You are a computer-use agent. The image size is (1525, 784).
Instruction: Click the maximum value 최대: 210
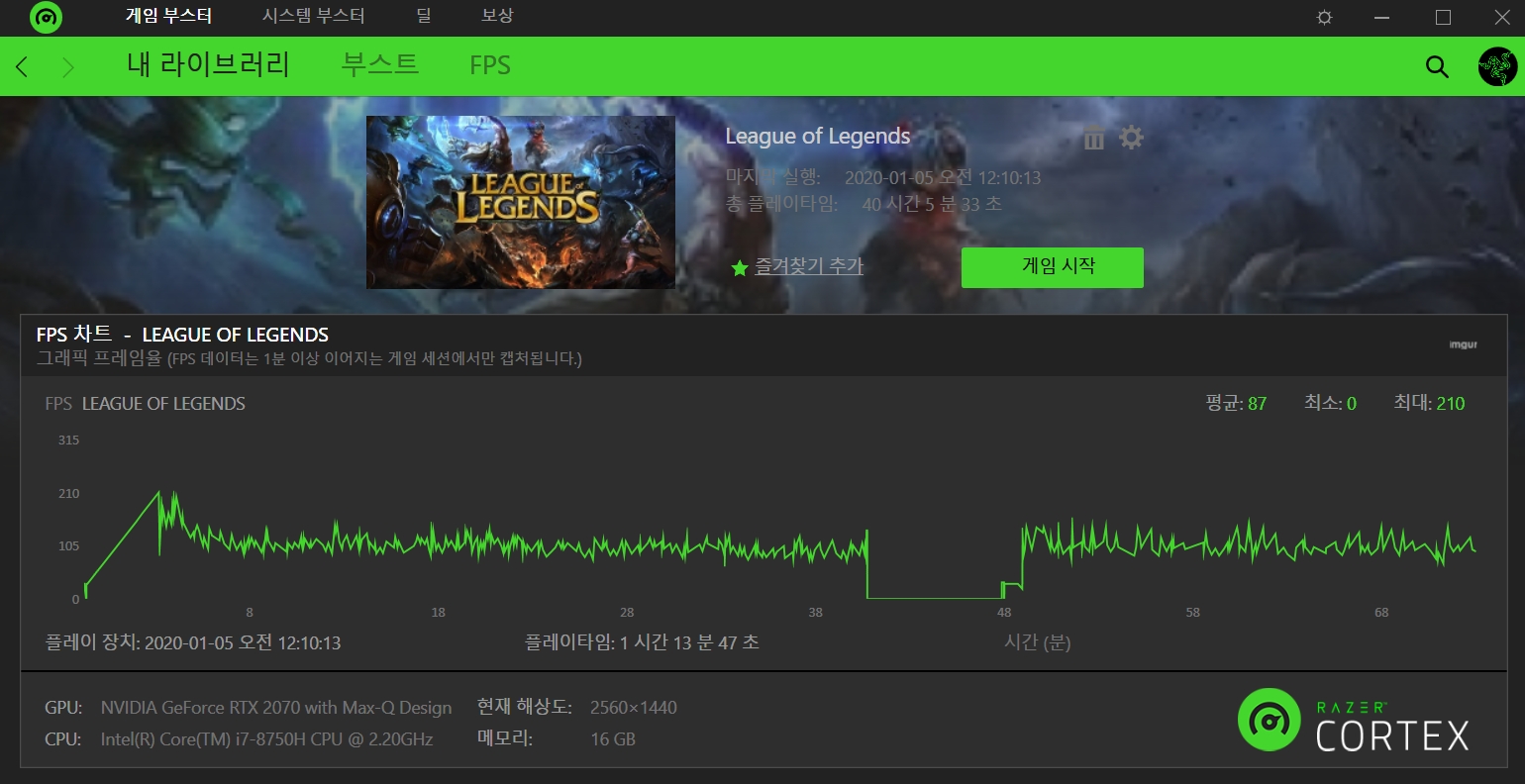coord(1429,403)
